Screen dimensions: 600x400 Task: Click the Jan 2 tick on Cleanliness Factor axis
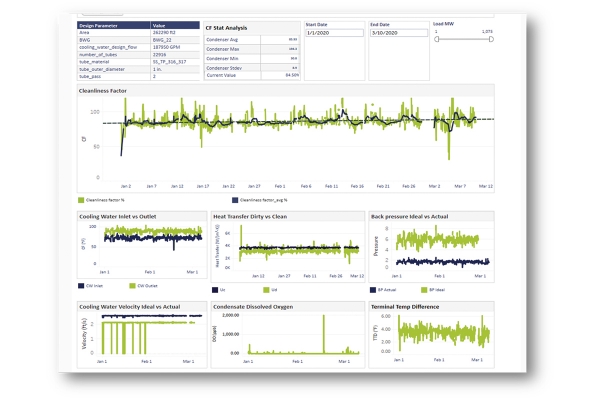pyautogui.click(x=126, y=186)
